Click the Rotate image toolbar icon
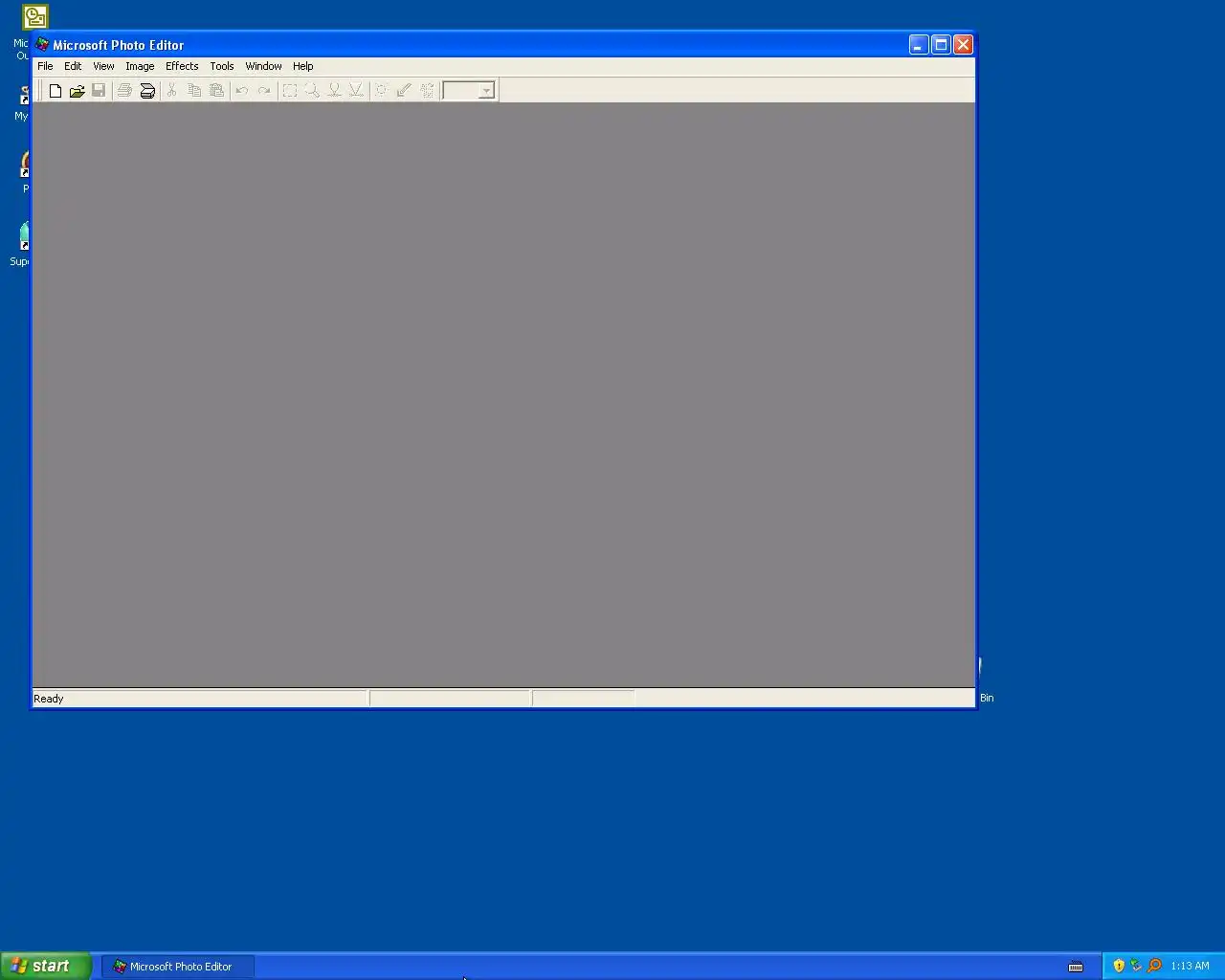The width and height of the screenshot is (1225, 980). point(427,91)
